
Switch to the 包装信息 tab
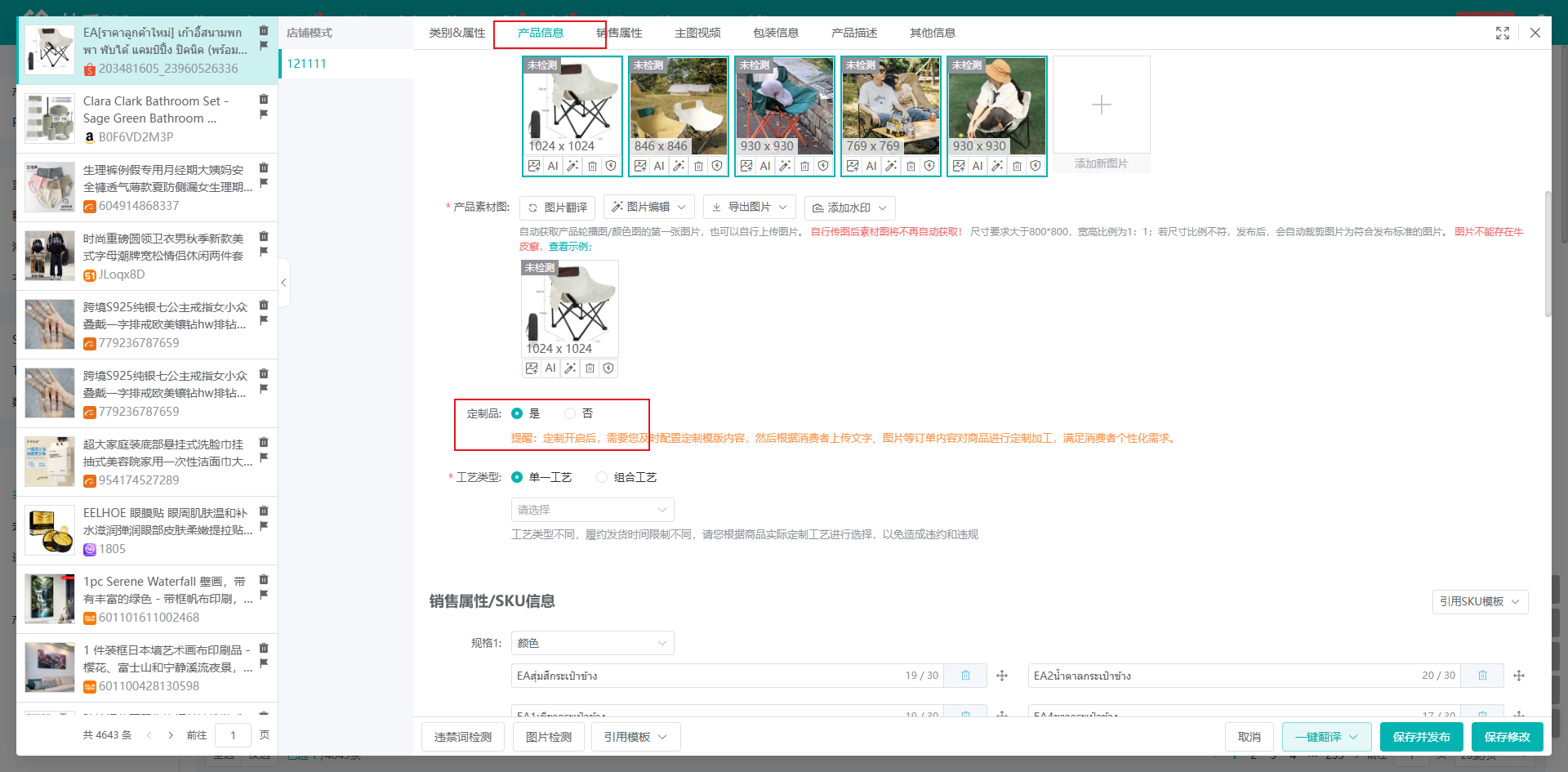click(x=776, y=33)
